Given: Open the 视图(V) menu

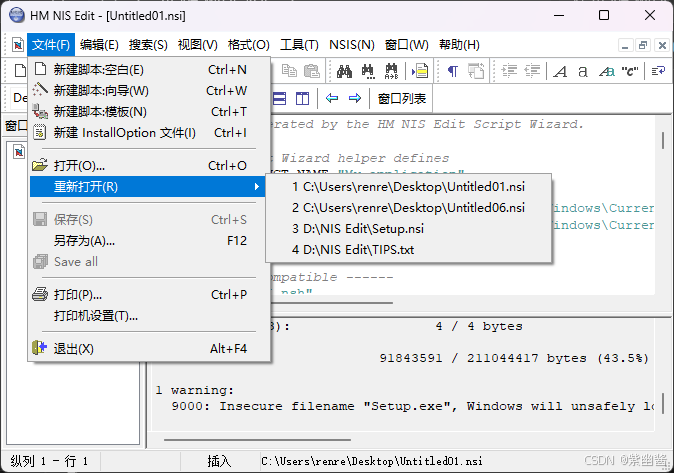Looking at the screenshot, I should [x=198, y=45].
